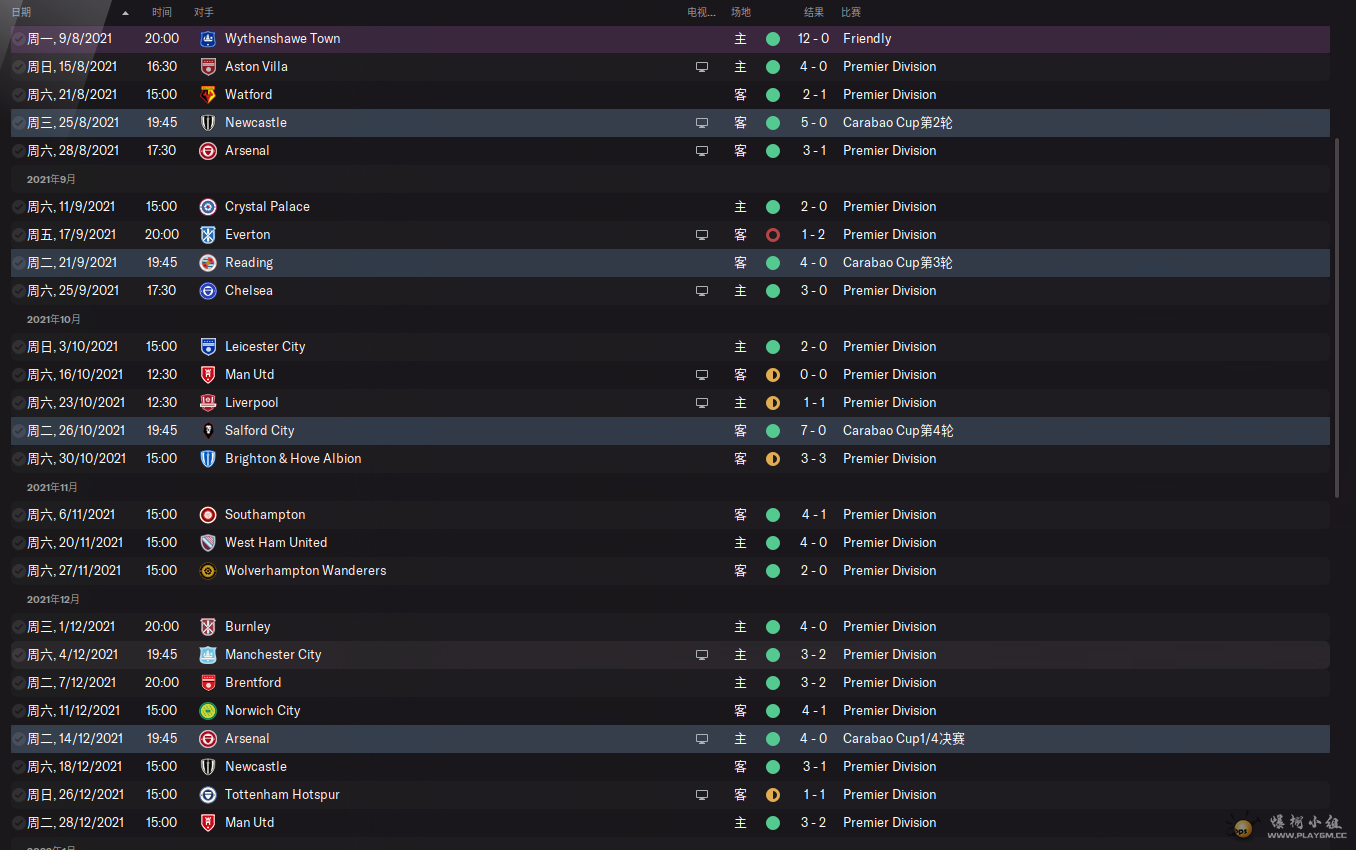Click the Norwich City club badge

click(208, 711)
